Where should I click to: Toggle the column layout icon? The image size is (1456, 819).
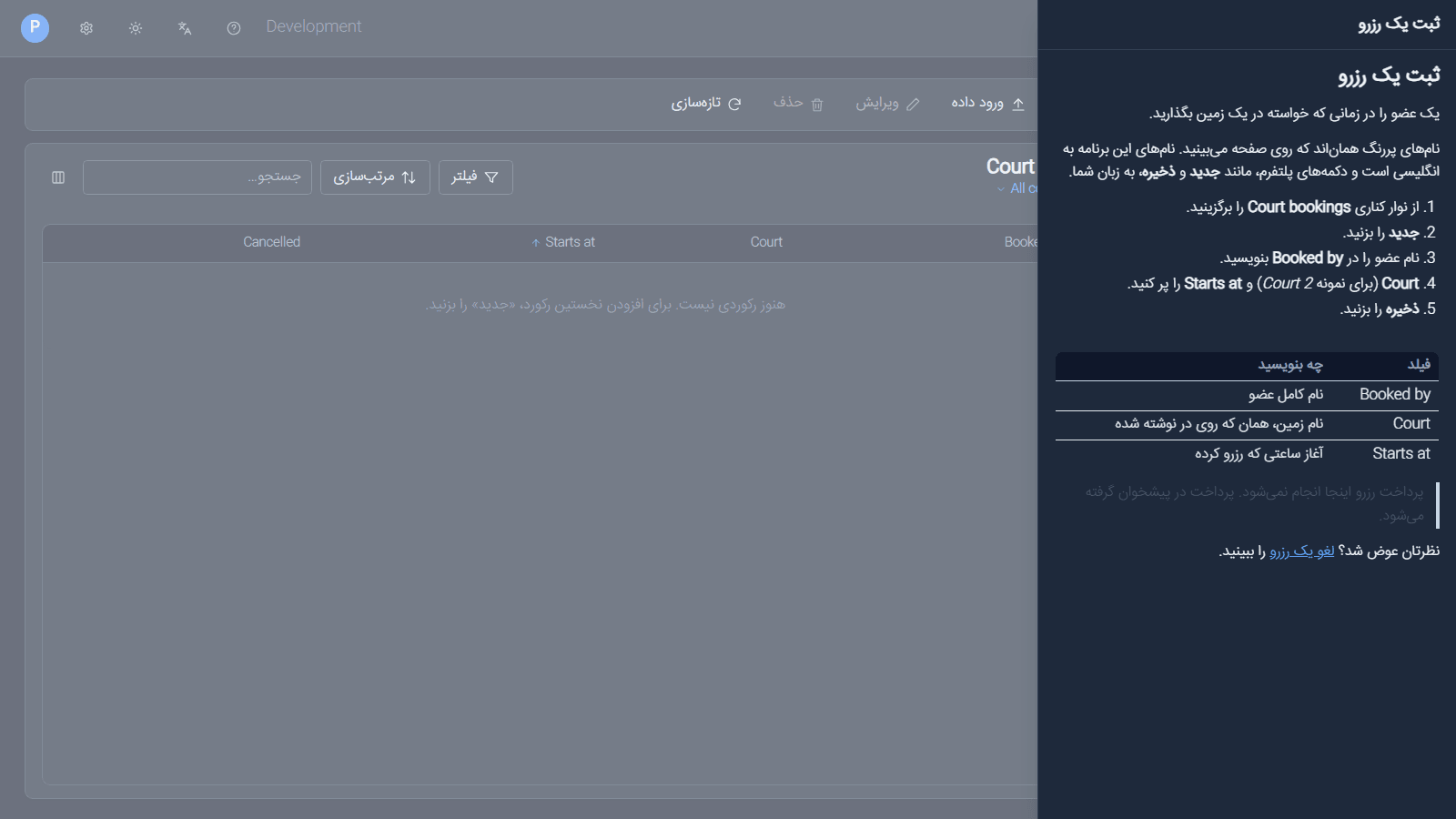[58, 177]
